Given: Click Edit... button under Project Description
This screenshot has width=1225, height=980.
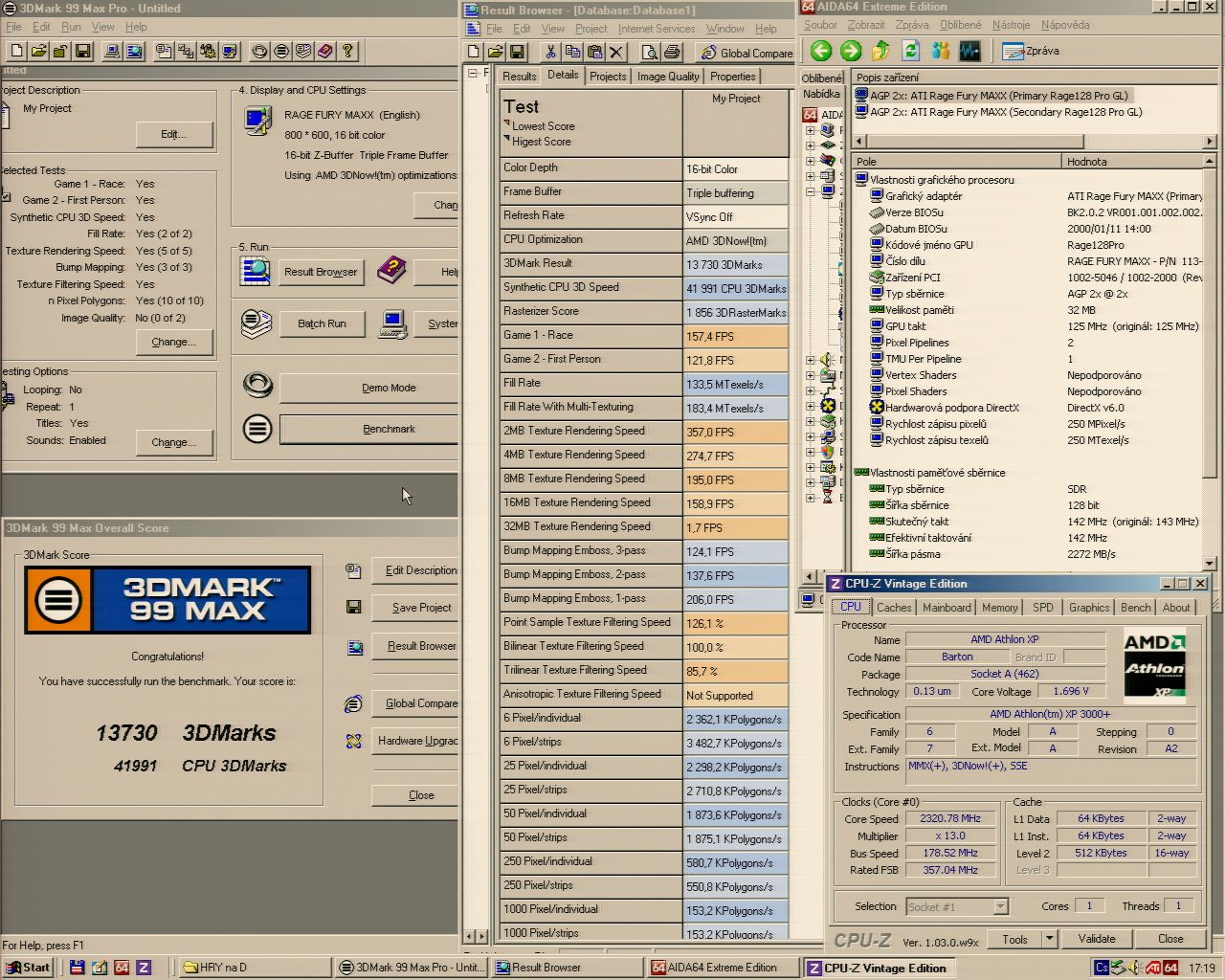Looking at the screenshot, I should coord(173,134).
